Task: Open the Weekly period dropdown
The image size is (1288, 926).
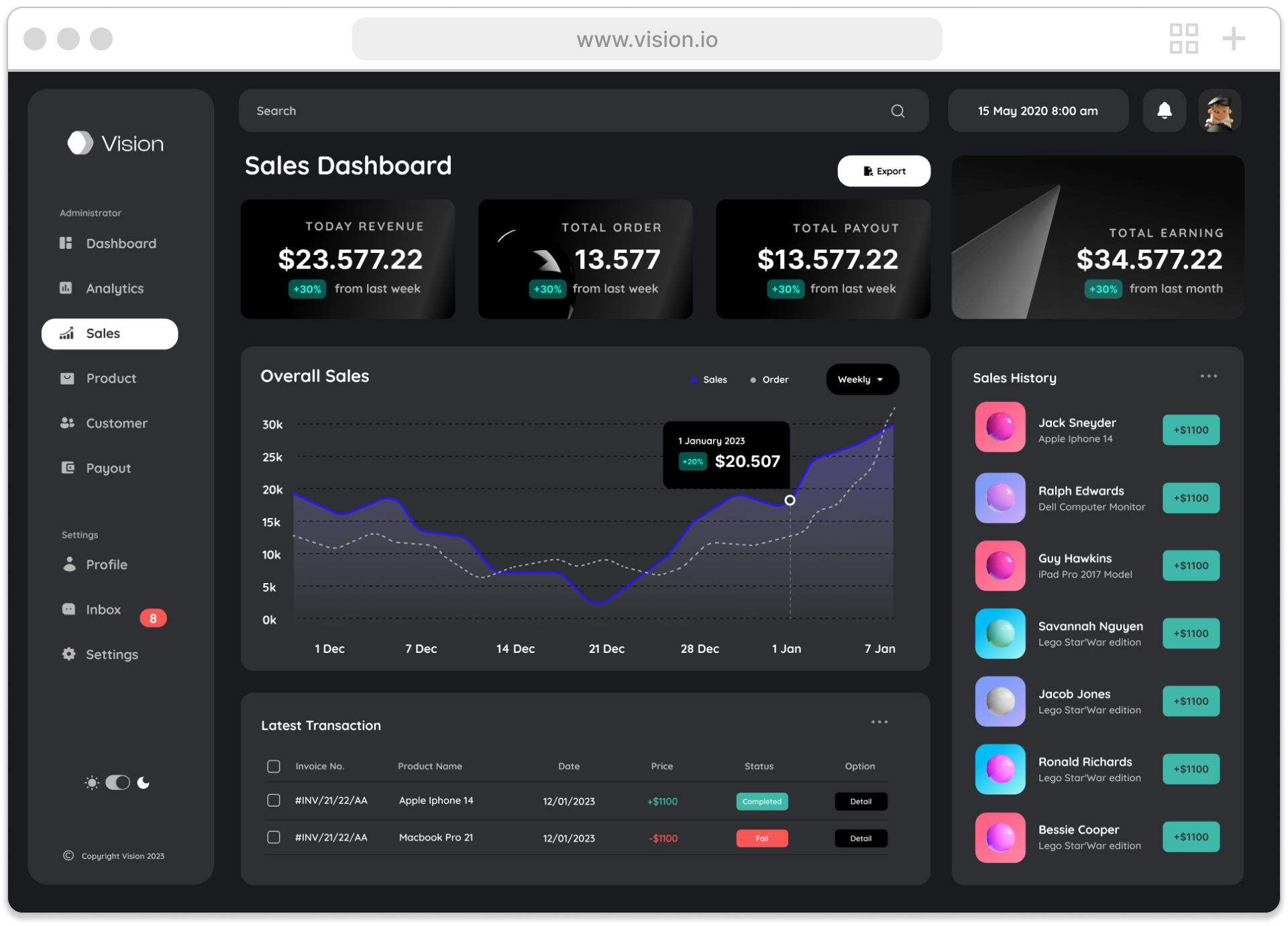Action: click(862, 380)
